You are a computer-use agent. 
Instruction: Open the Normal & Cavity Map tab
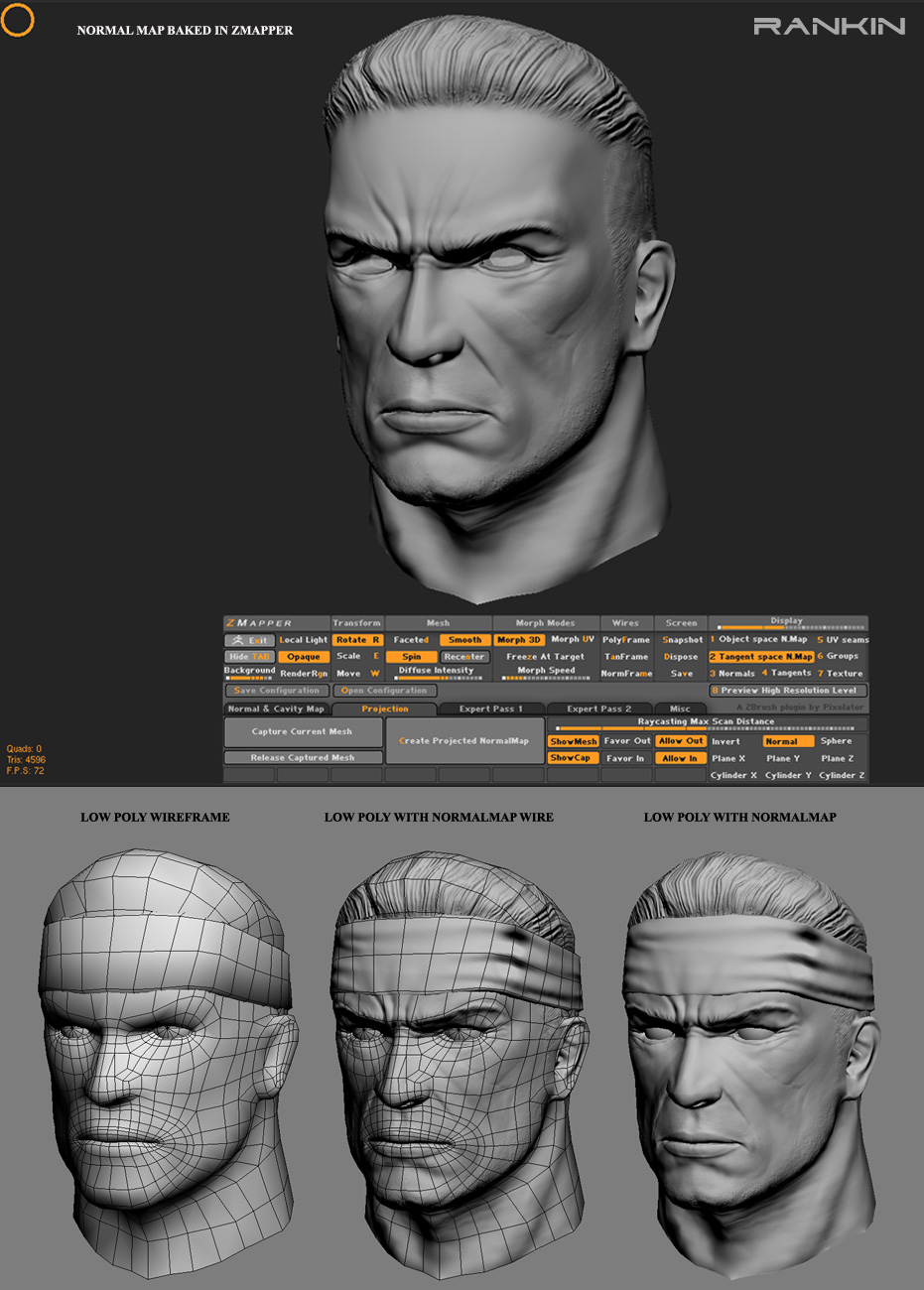point(276,709)
